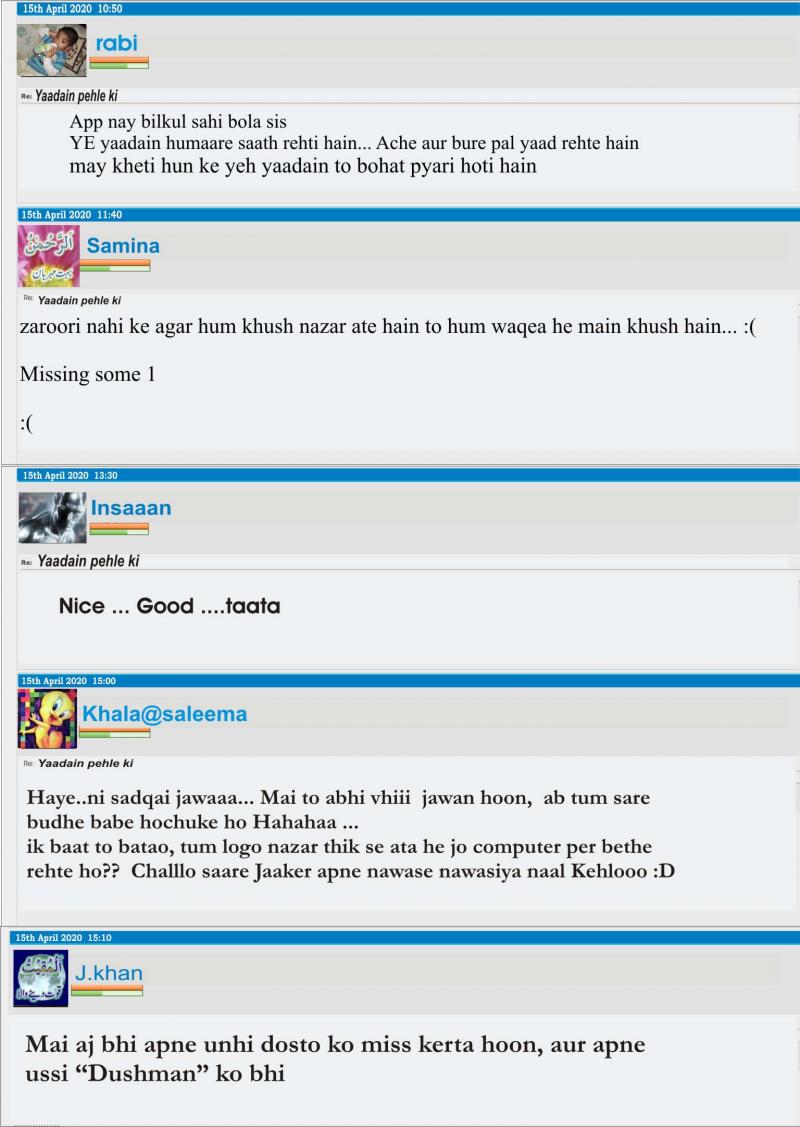The image size is (800, 1127).
Task: Click reputation bar under rabi's name
Action: pos(119,63)
